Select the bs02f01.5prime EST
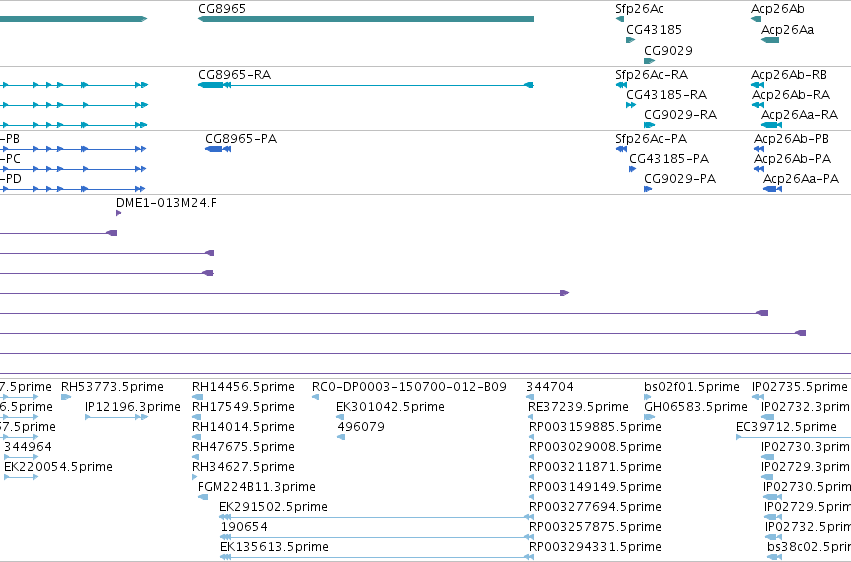The image size is (851, 562). pyautogui.click(x=649, y=397)
